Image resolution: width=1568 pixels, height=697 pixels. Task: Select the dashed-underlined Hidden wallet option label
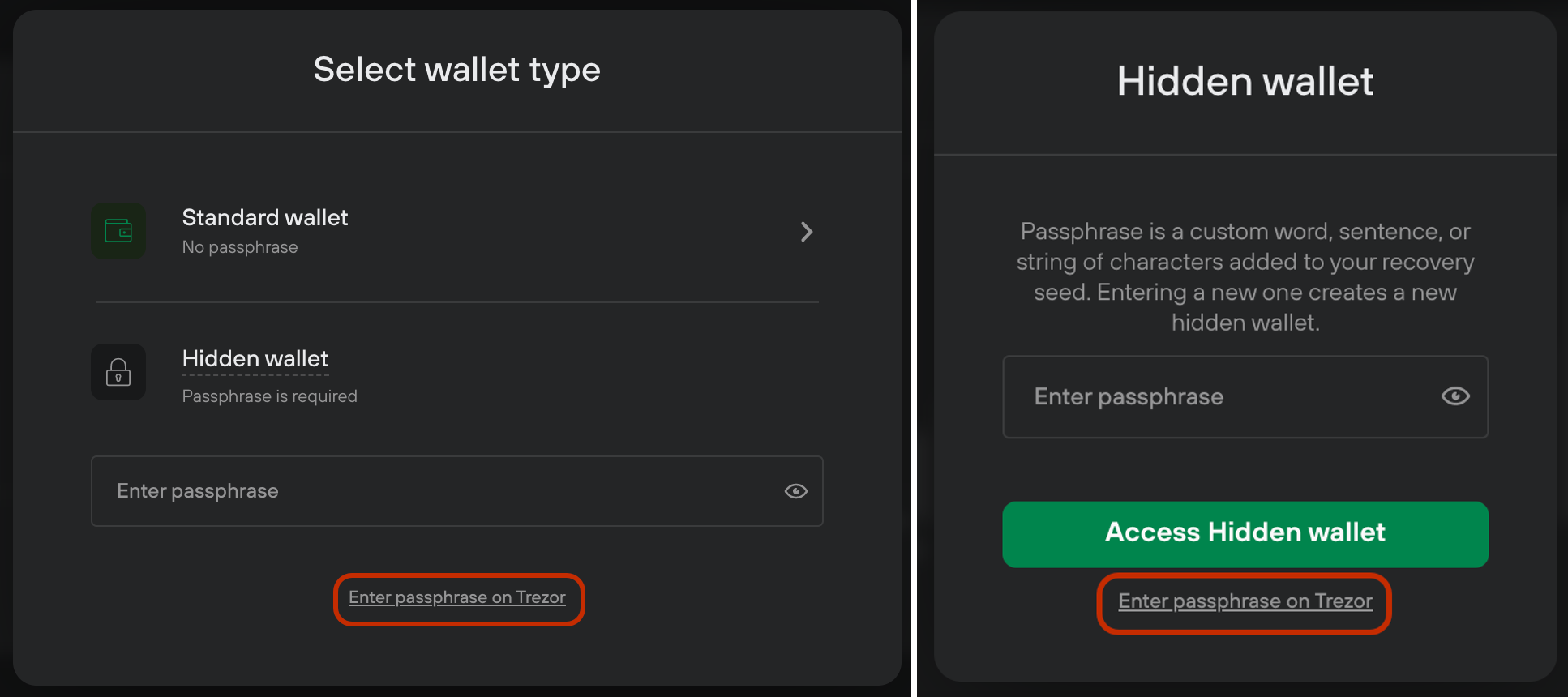pos(255,359)
